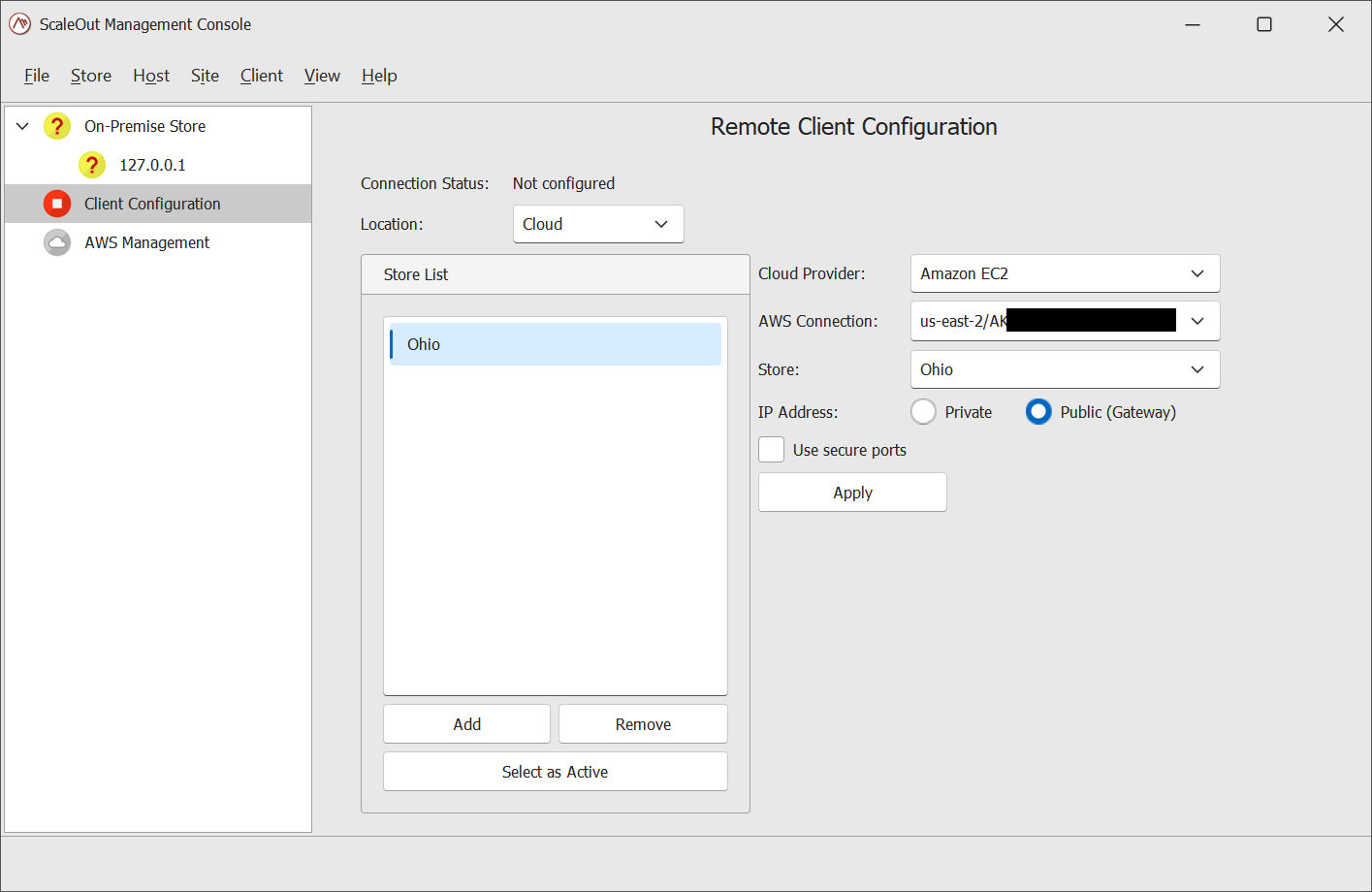Open the Cloud Provider dropdown

pos(1065,273)
